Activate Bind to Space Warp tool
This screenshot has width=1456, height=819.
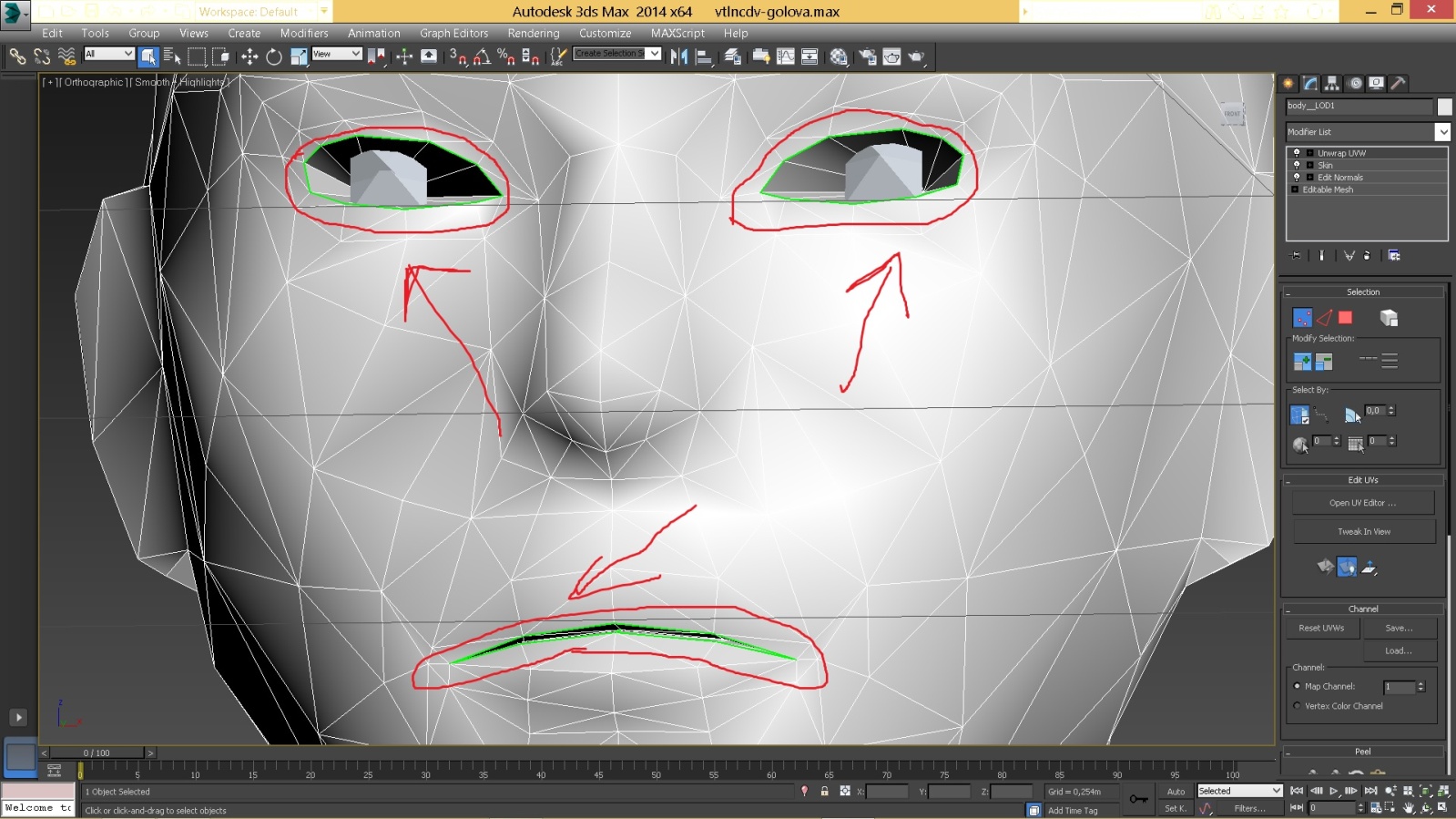click(66, 56)
